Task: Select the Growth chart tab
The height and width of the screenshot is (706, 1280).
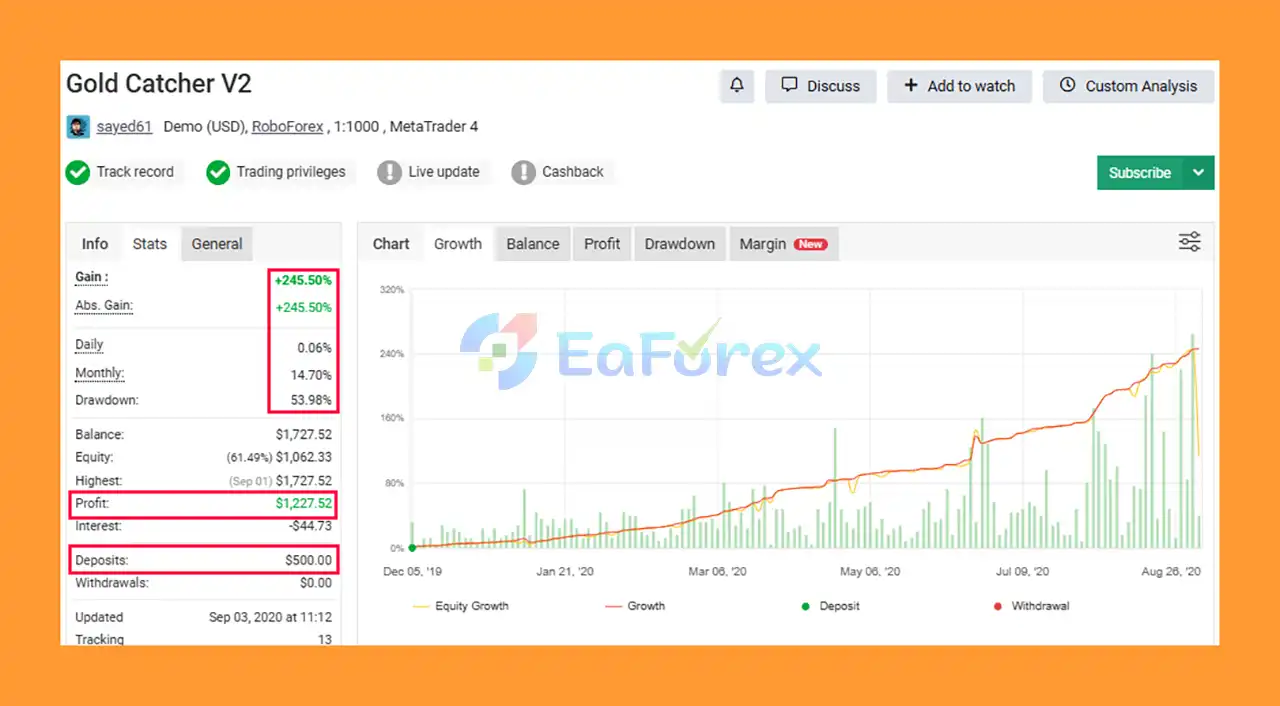Action: point(458,244)
